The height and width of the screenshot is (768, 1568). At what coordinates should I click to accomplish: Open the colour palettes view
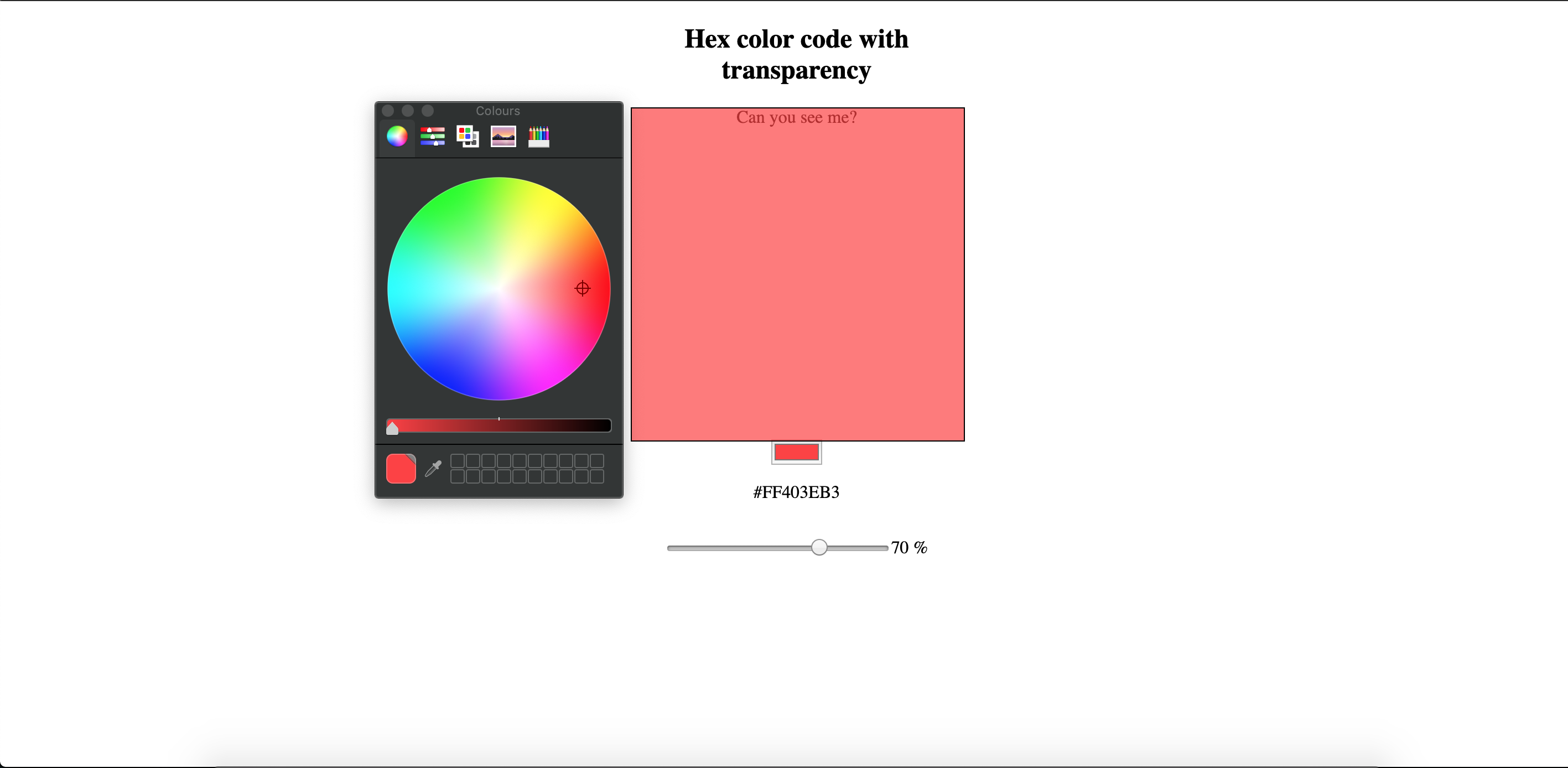[x=467, y=136]
